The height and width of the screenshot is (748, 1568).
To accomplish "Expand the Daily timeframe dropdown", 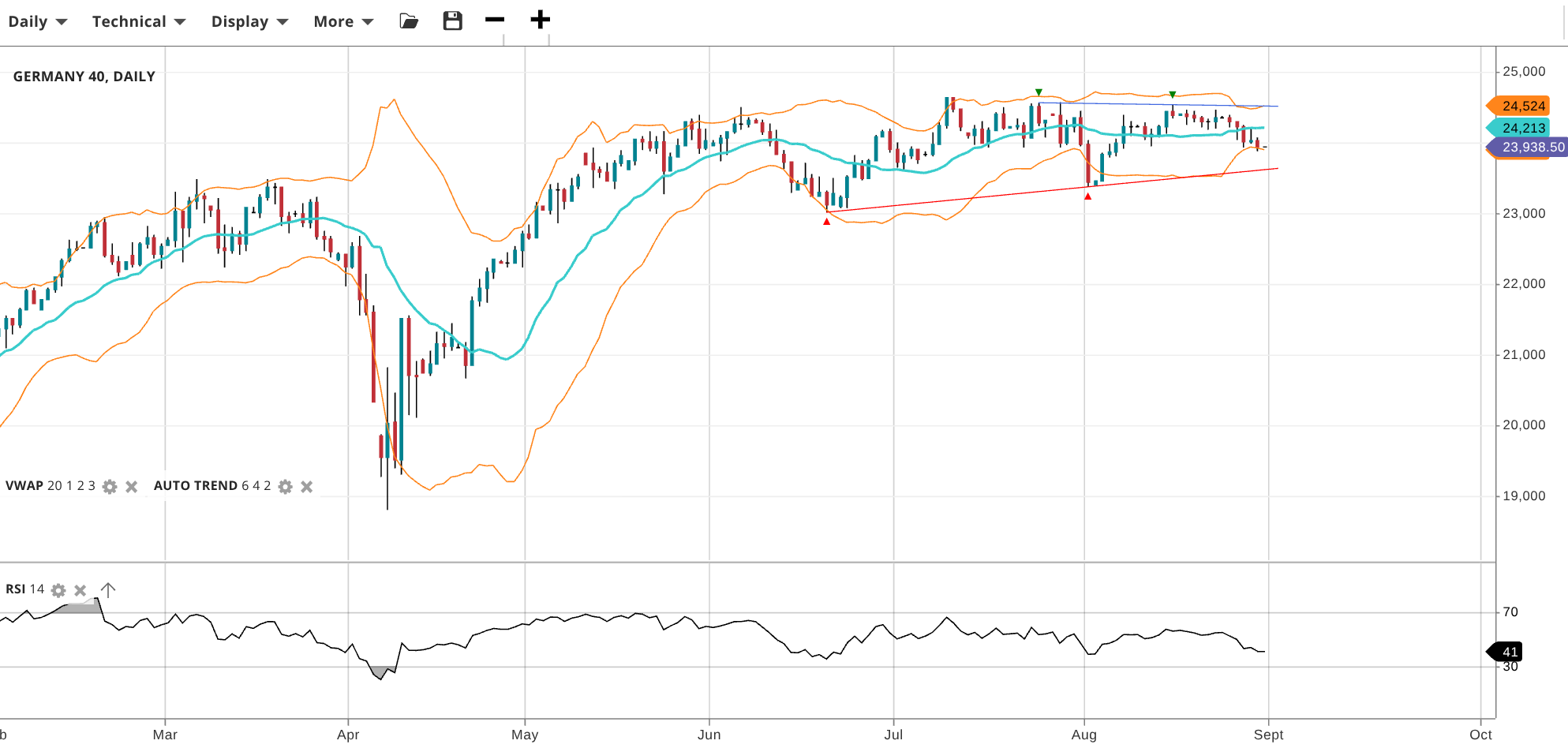I will [x=37, y=21].
